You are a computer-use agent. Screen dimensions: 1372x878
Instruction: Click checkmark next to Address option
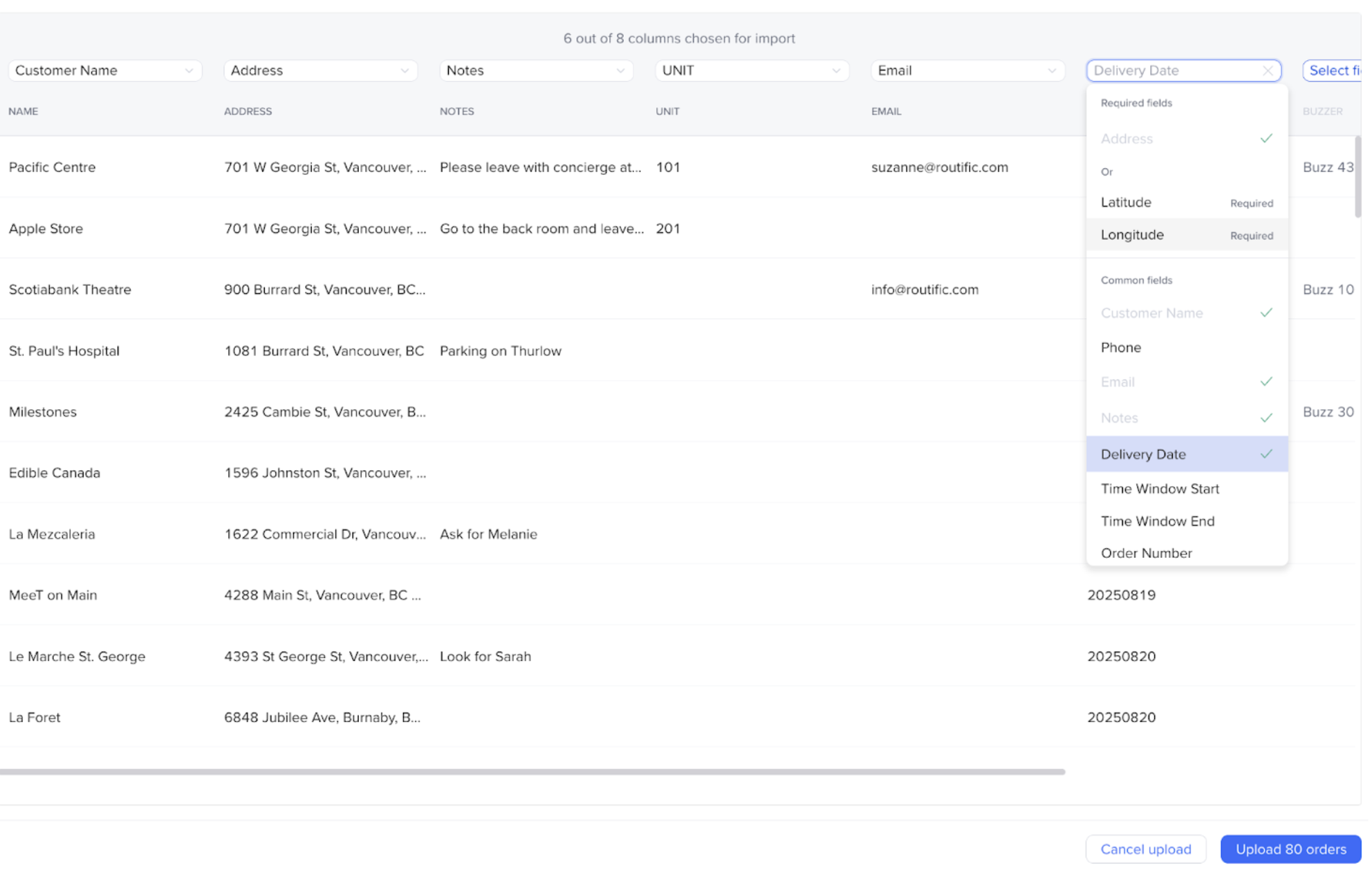[1266, 138]
